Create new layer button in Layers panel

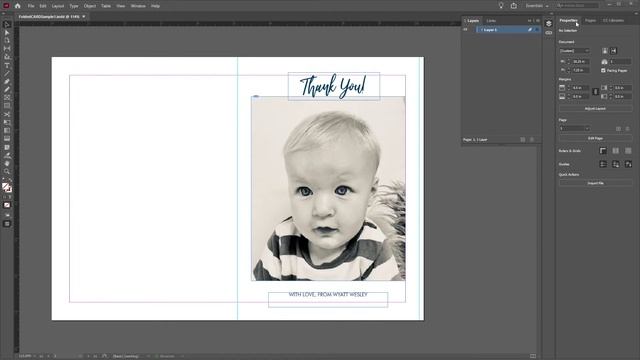(x=523, y=140)
